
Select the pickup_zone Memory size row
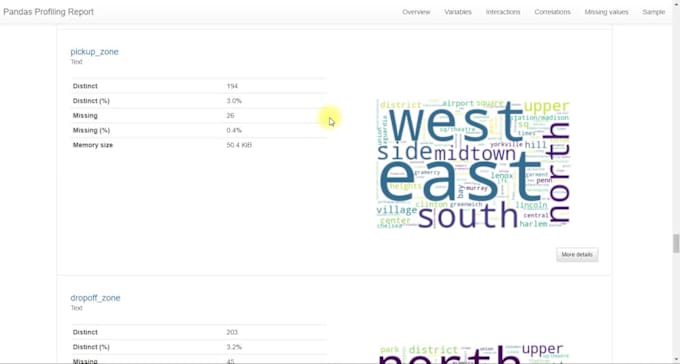(x=199, y=145)
